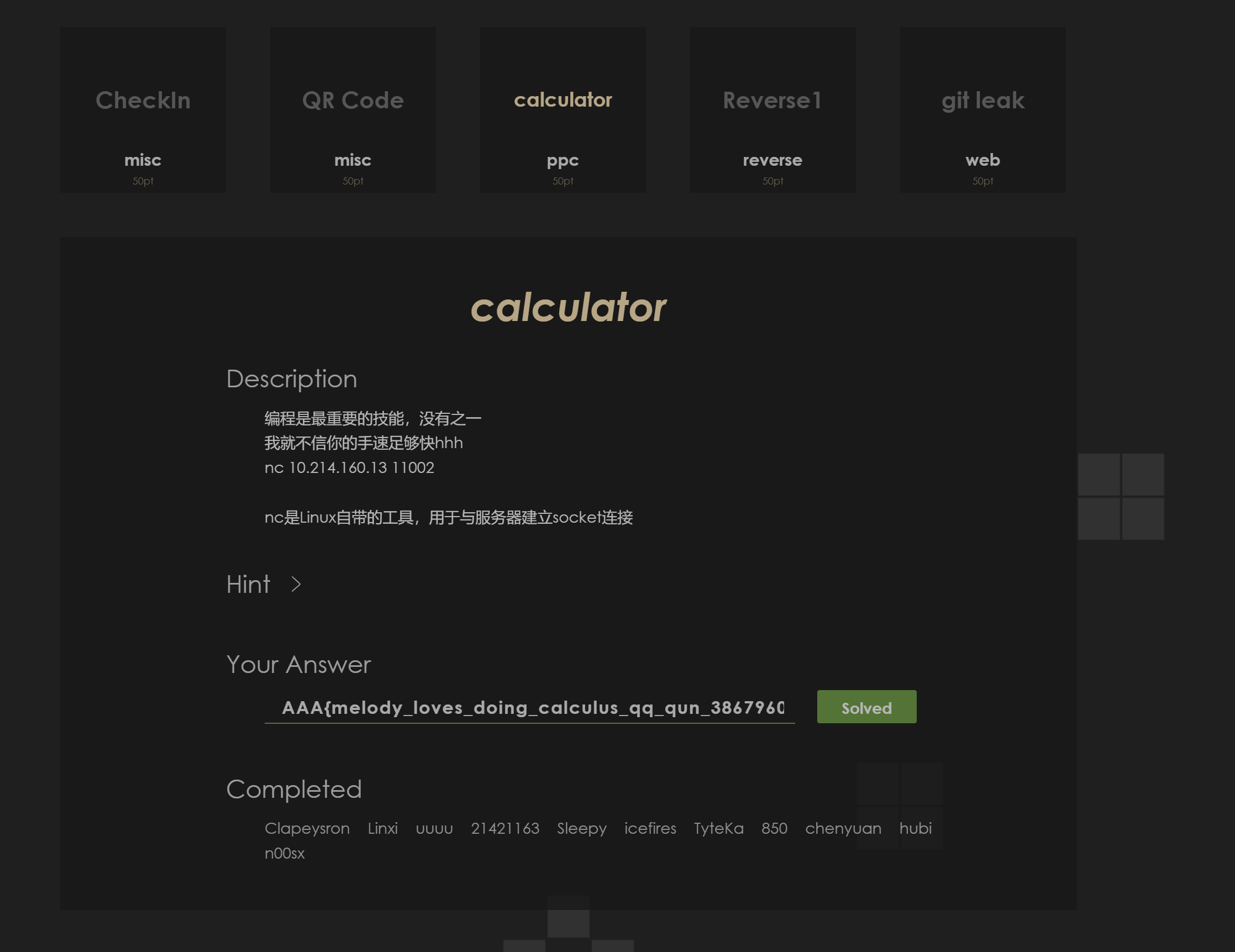The width and height of the screenshot is (1235, 952).
Task: Click user n00sx in Completed list
Action: (x=285, y=853)
